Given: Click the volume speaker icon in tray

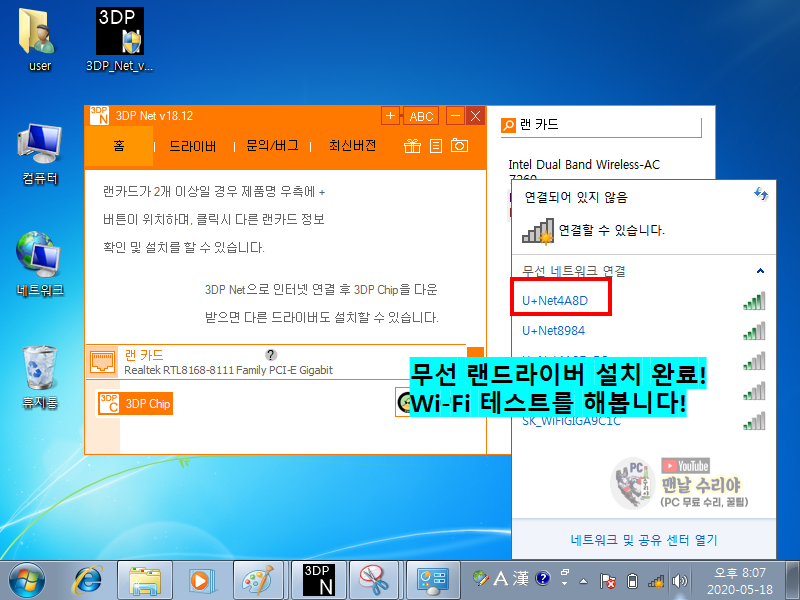Looking at the screenshot, I should coord(679,581).
